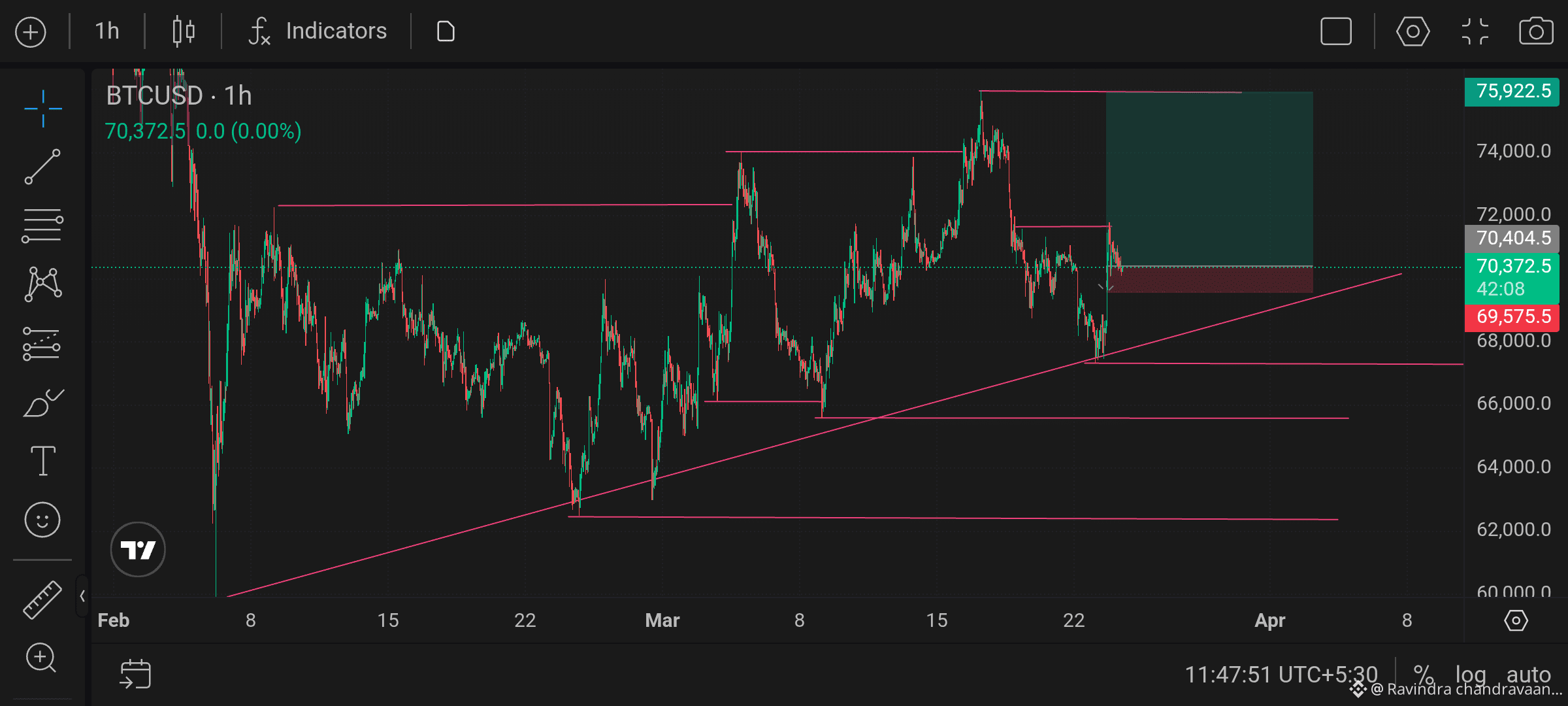Click the 69,575.5 stop price label
This screenshot has height=706, width=1568.
pos(1512,317)
